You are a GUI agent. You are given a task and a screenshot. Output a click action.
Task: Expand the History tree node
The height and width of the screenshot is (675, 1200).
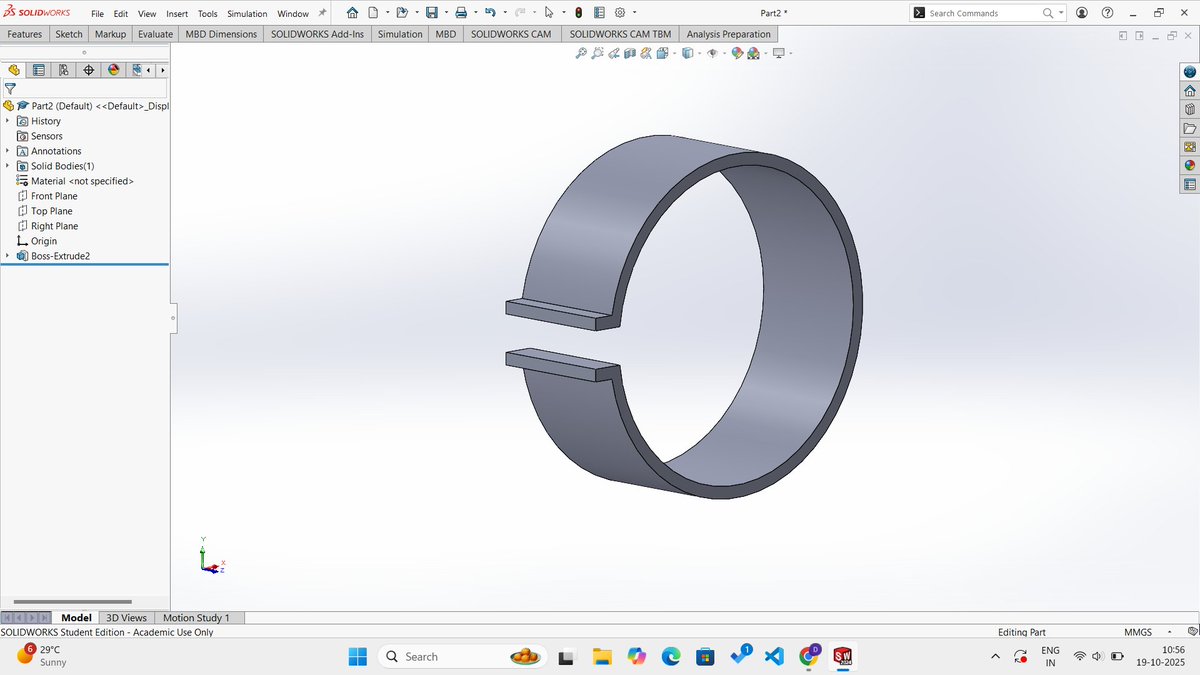(8, 121)
